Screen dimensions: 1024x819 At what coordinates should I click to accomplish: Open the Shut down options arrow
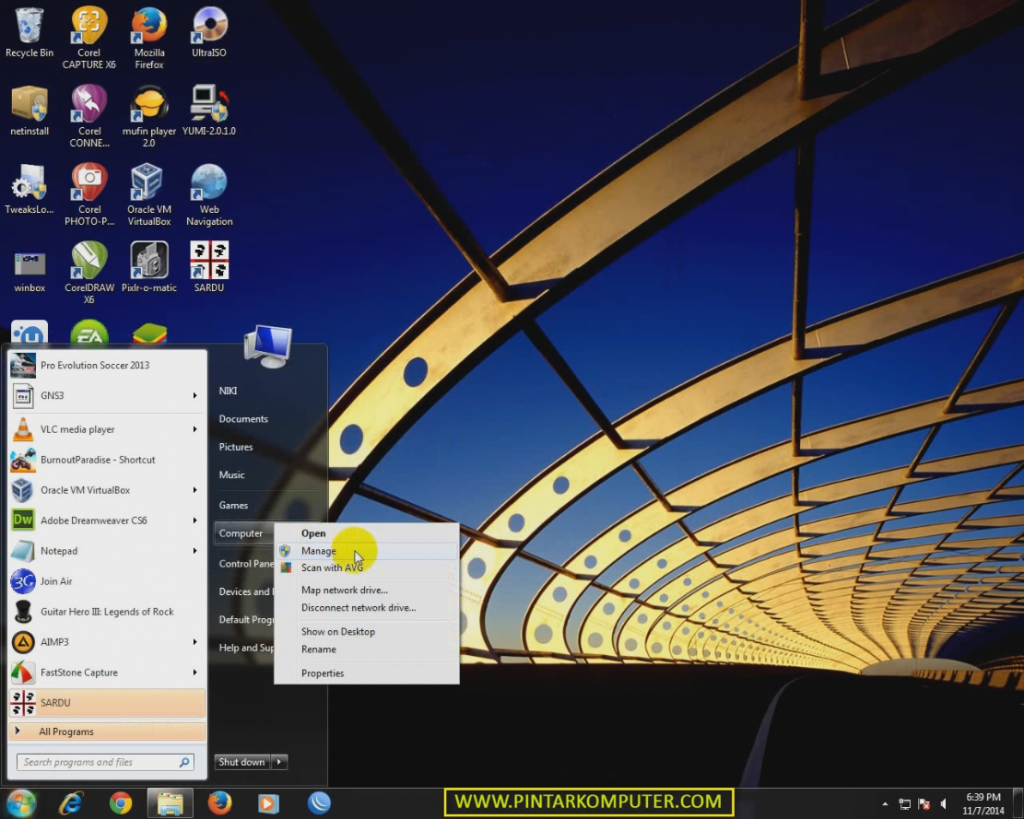pos(279,762)
